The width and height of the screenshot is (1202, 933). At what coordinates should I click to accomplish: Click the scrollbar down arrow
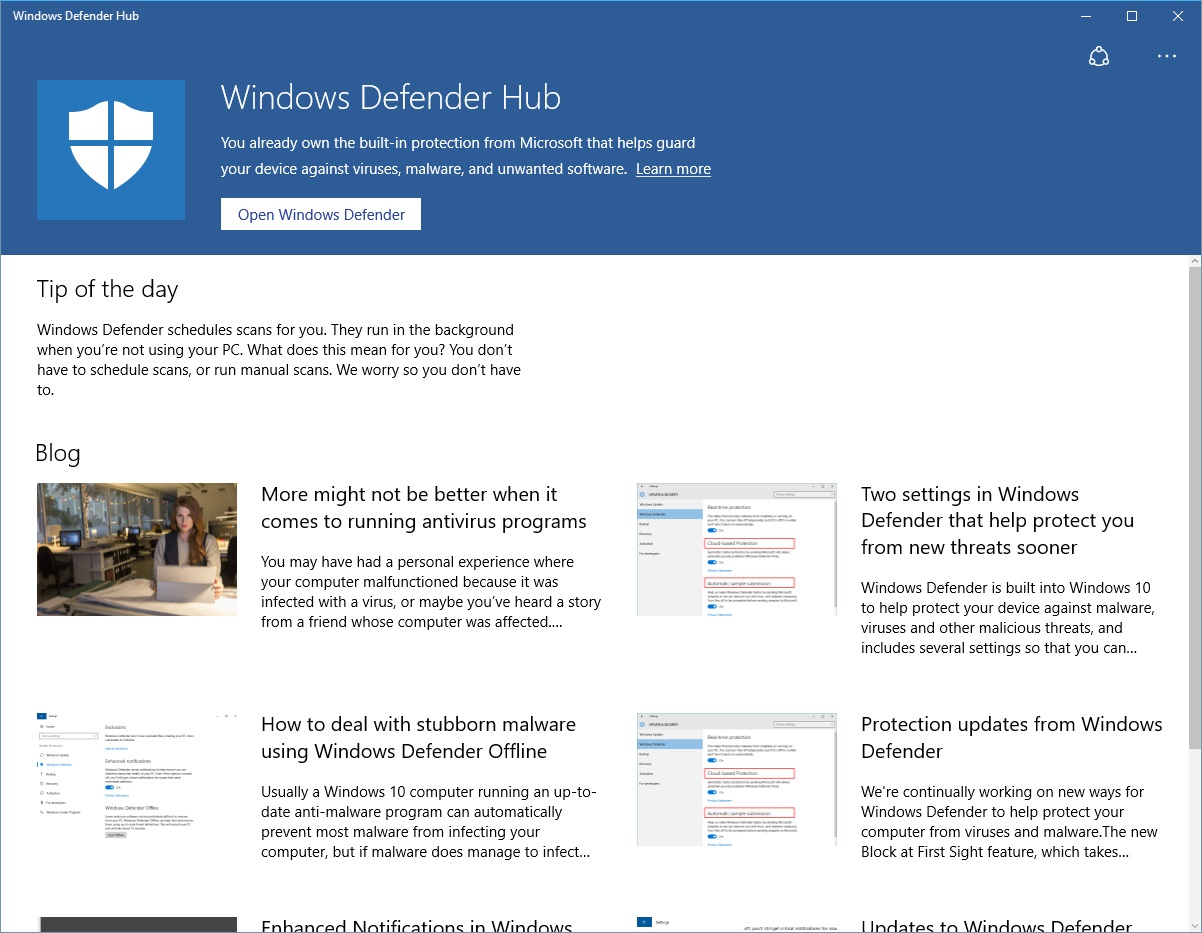pos(1194,925)
